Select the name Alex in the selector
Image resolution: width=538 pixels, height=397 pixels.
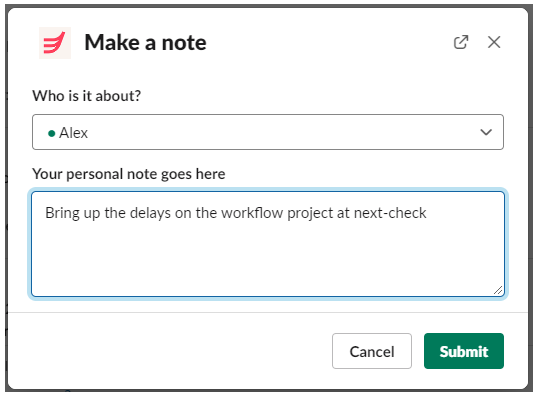[73, 133]
